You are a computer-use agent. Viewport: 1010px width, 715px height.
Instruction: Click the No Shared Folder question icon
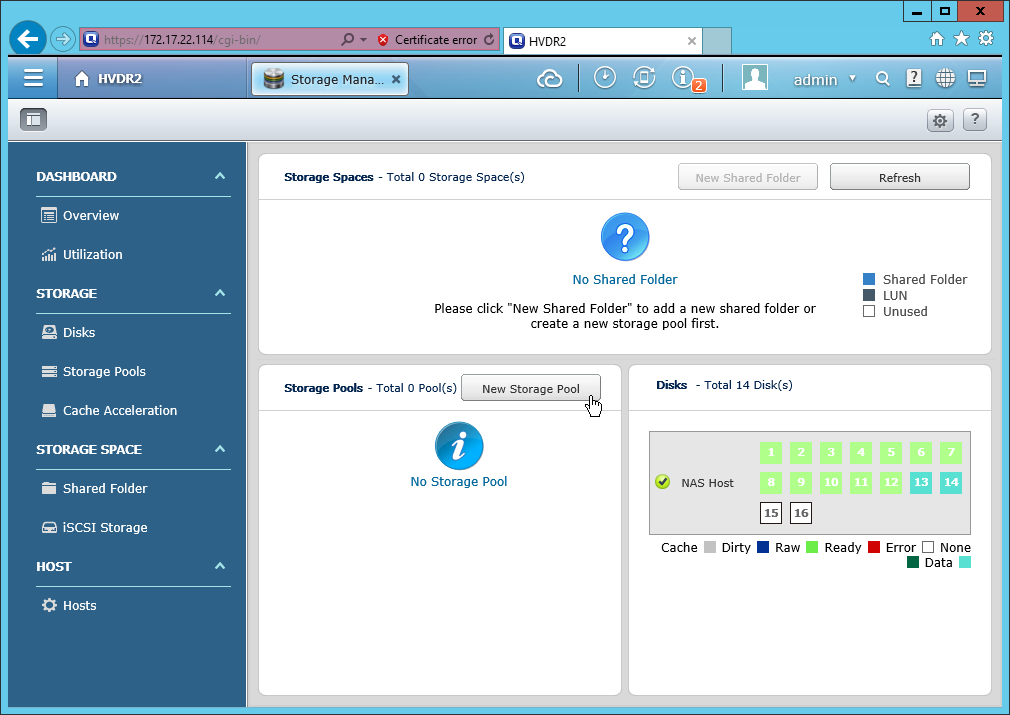click(625, 237)
